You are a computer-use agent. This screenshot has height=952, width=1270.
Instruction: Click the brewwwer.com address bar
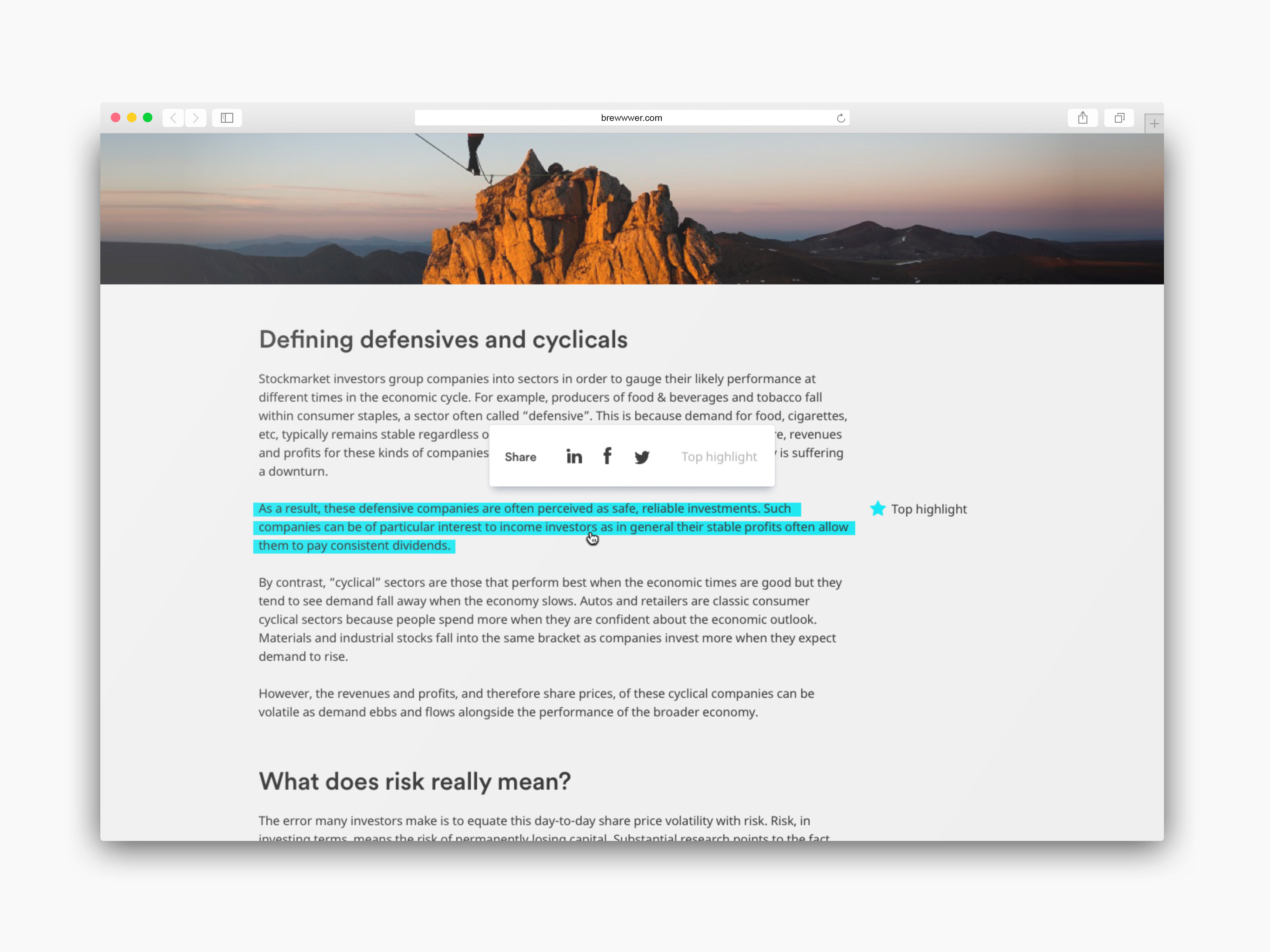click(x=632, y=118)
